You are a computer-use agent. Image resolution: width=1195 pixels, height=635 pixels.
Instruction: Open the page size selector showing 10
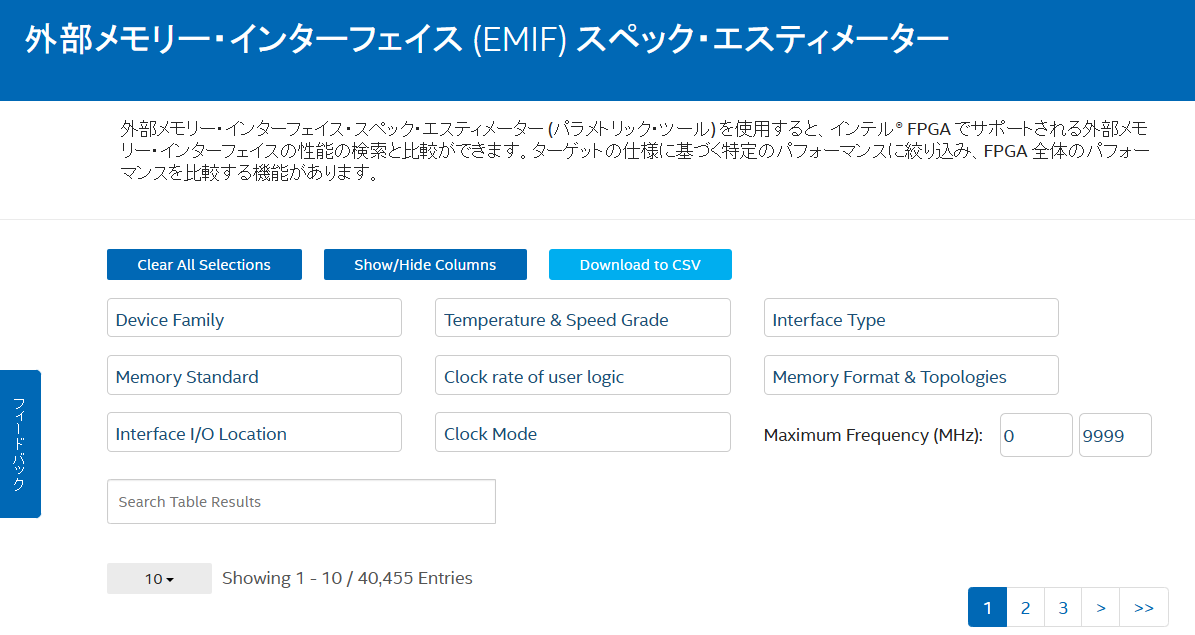point(159,578)
